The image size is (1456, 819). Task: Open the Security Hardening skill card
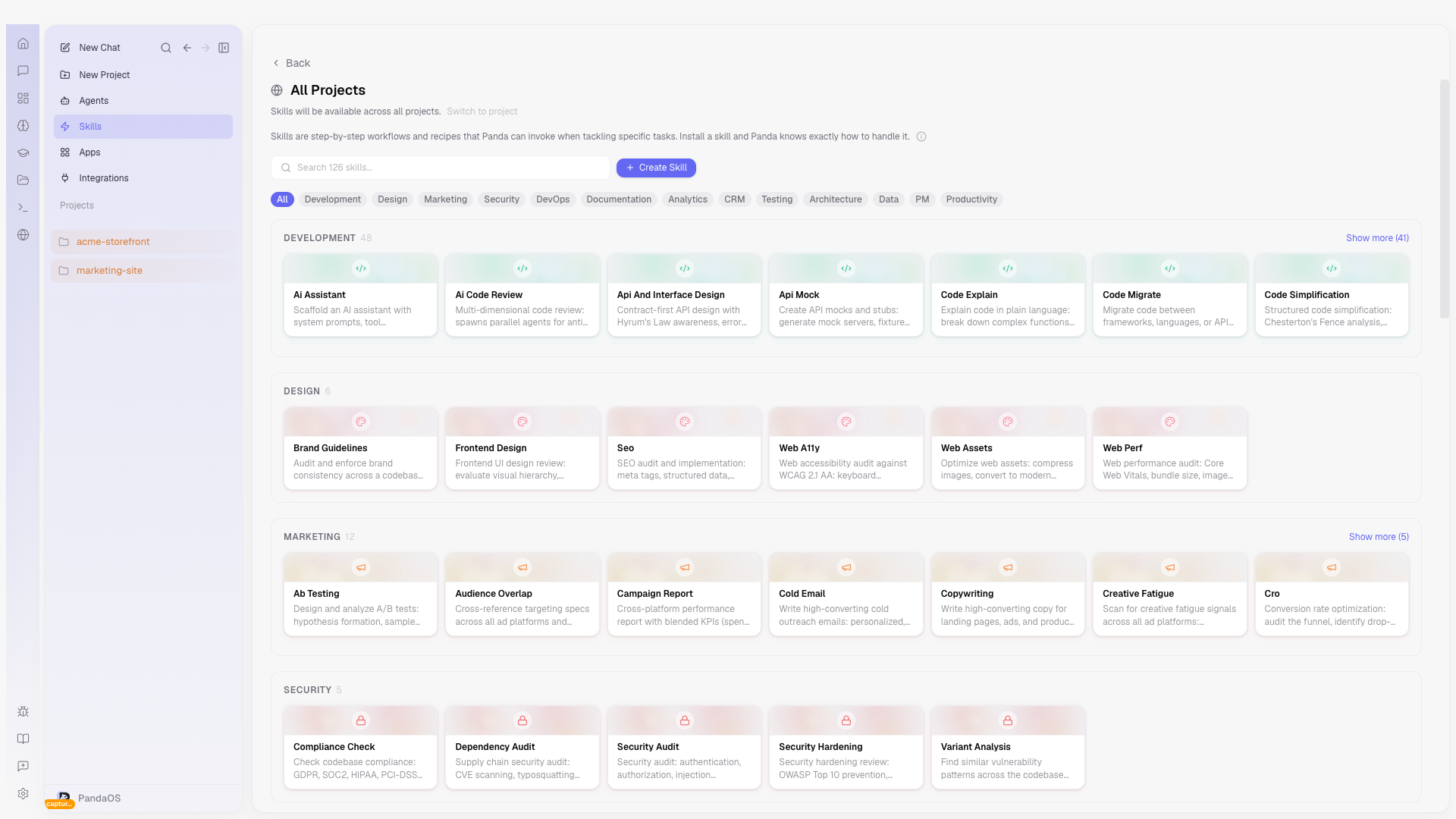846,747
